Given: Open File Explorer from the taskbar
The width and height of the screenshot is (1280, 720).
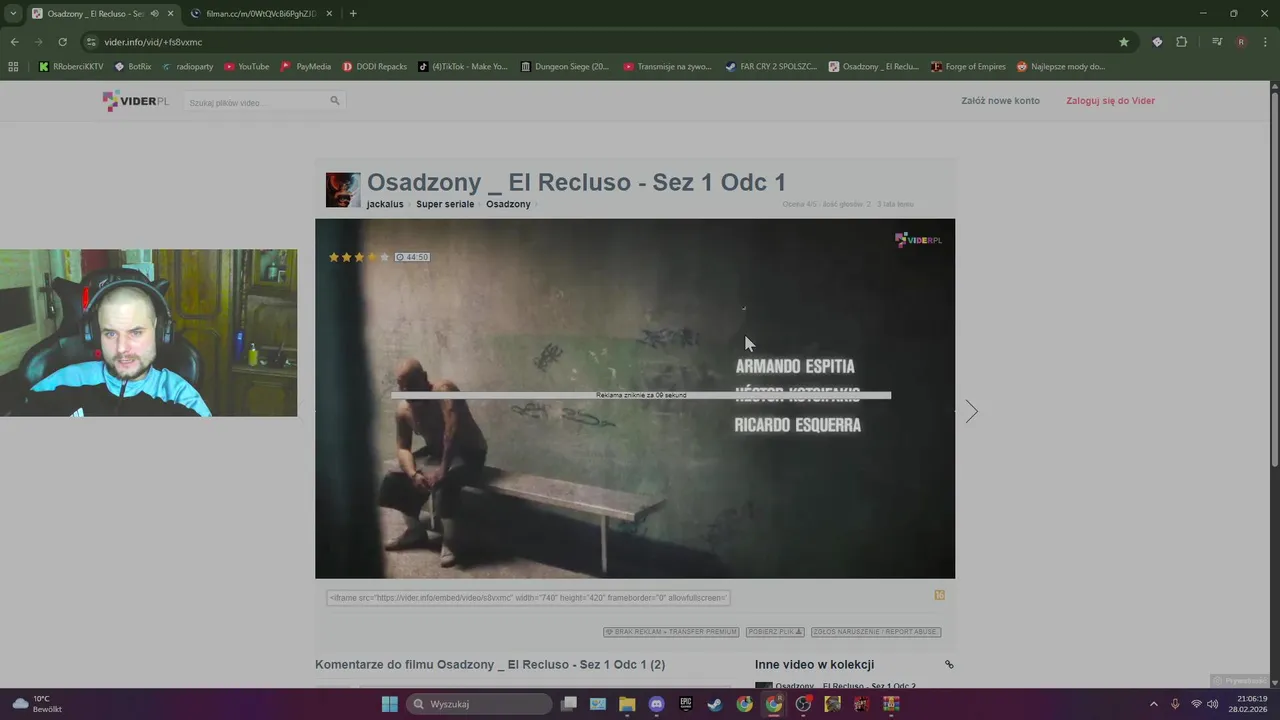Looking at the screenshot, I should [627, 704].
